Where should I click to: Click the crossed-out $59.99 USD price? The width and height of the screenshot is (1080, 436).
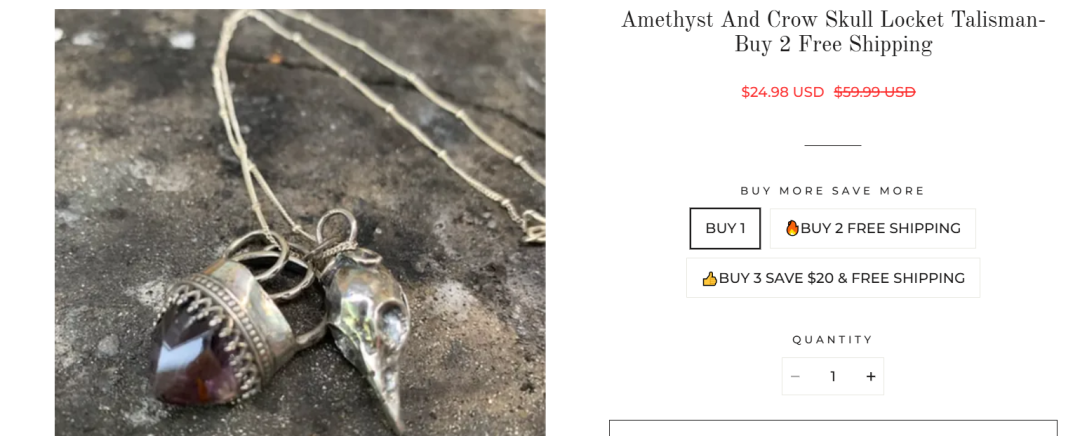tap(875, 92)
